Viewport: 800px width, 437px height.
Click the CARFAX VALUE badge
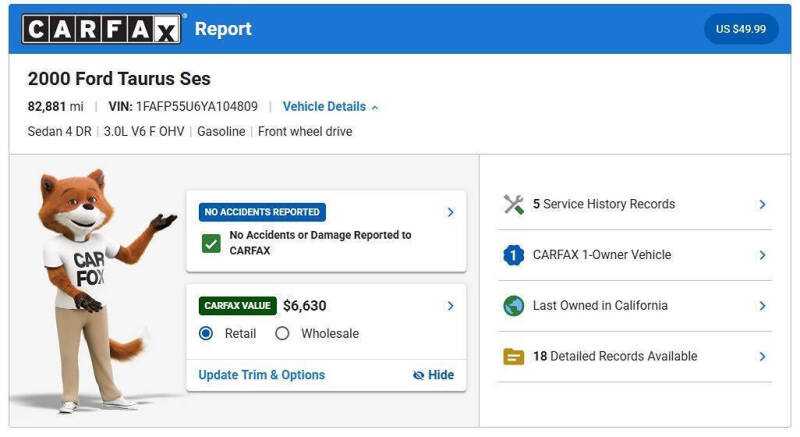point(238,306)
